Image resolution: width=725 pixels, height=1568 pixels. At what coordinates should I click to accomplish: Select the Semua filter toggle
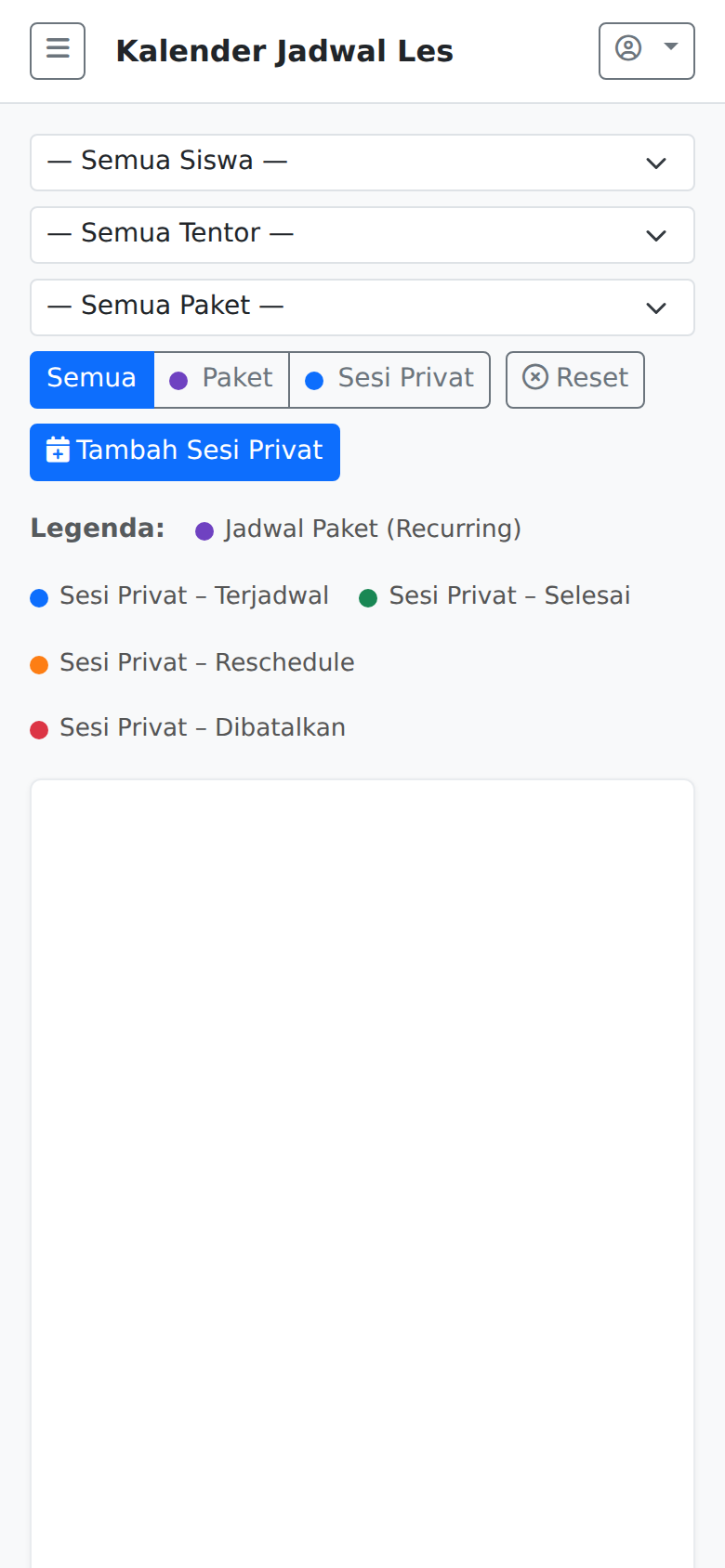coord(91,379)
